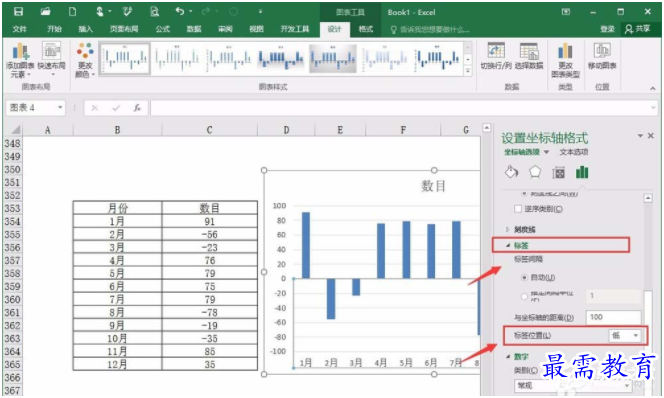Switch to the 公式 (Formulas) ribbon tab
This screenshot has height=398, width=664.
pyautogui.click(x=163, y=29)
